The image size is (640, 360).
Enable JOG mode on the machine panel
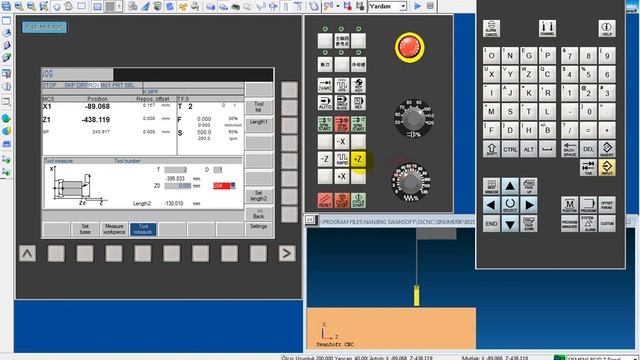click(342, 85)
